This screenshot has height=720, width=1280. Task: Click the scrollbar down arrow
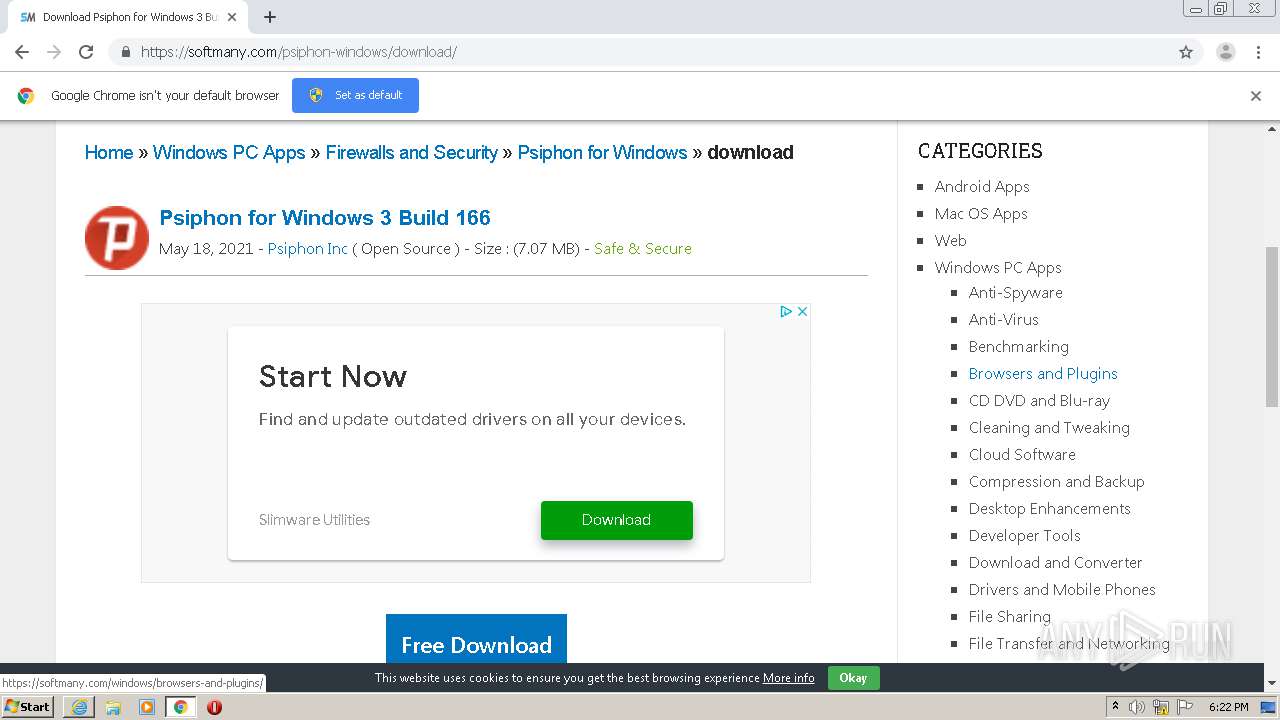click(1272, 683)
